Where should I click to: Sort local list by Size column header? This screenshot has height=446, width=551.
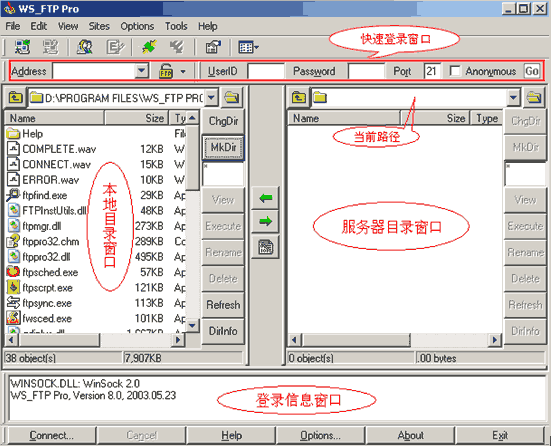pos(136,118)
